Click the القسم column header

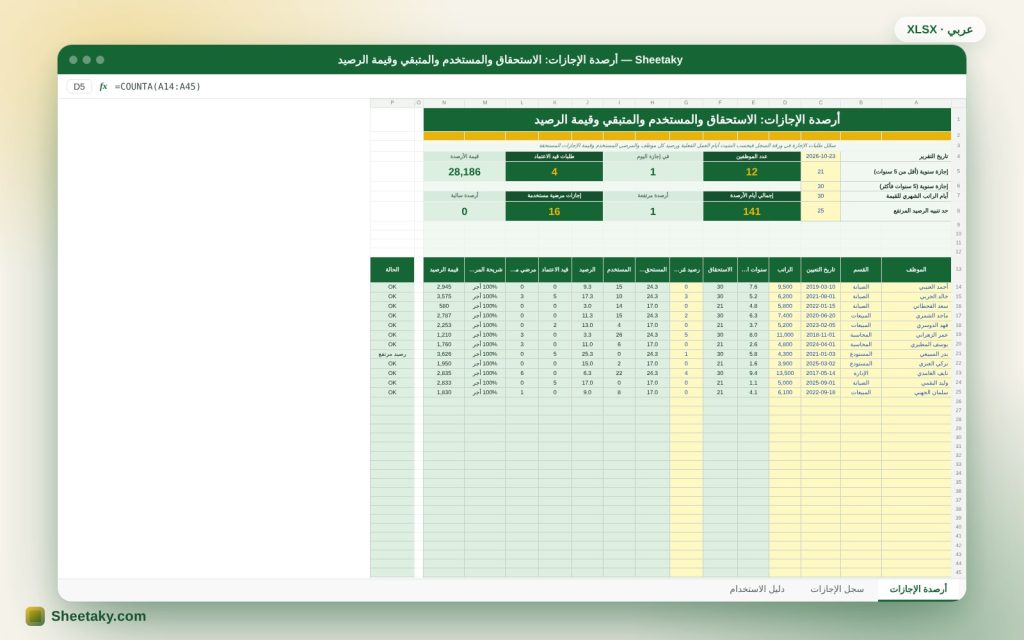861,270
